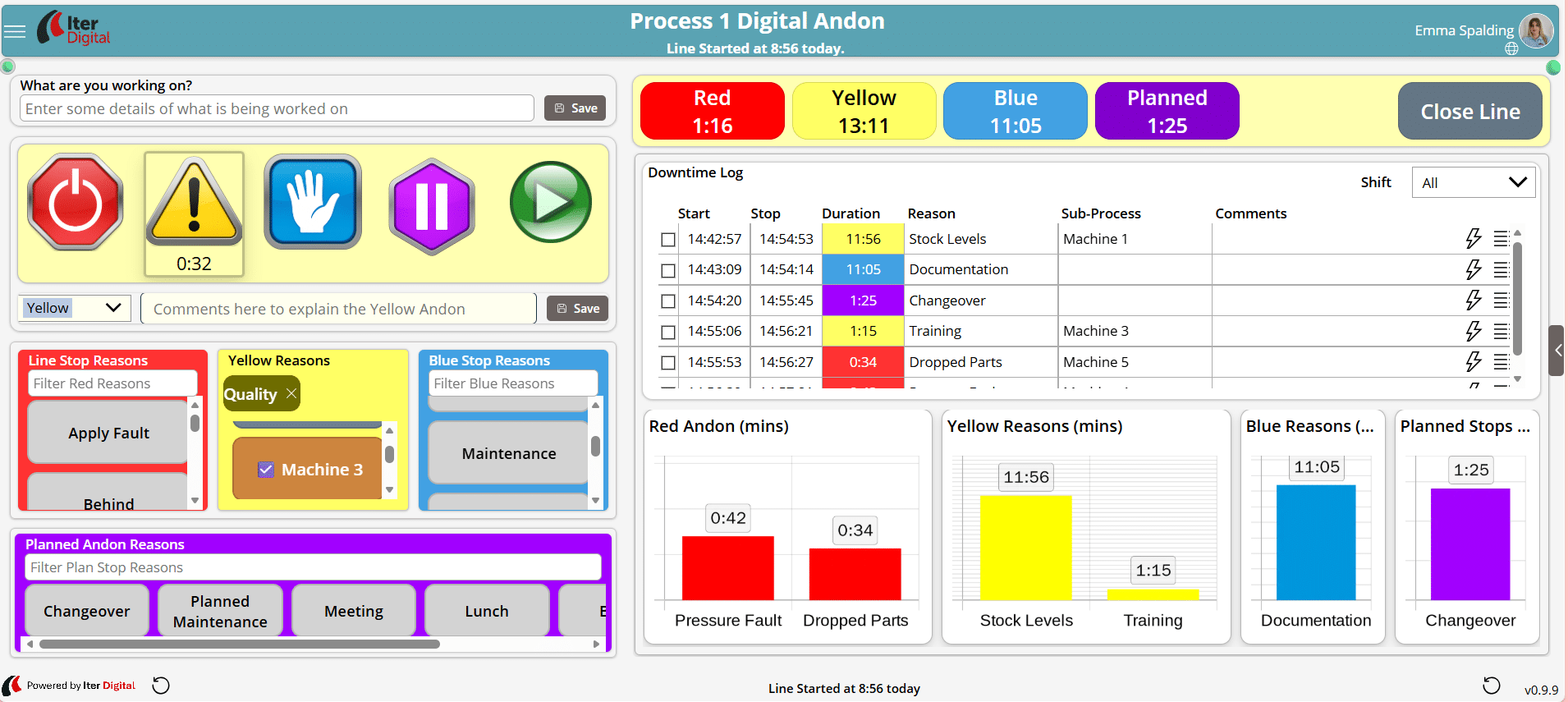
Task: Click lightning bolt icon on Stock Levels row
Action: [1474, 239]
